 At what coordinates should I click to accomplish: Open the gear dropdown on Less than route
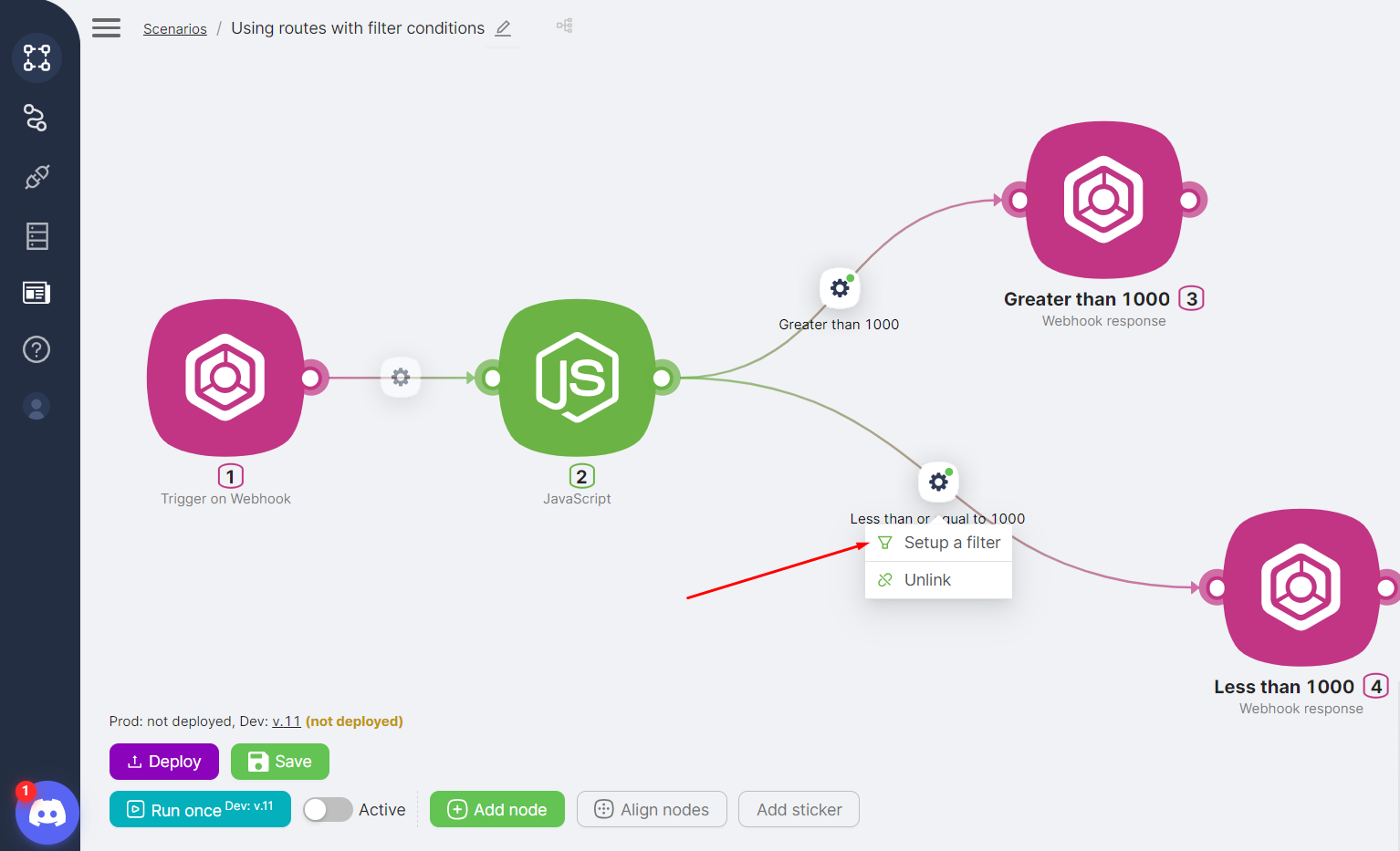pyautogui.click(x=938, y=482)
